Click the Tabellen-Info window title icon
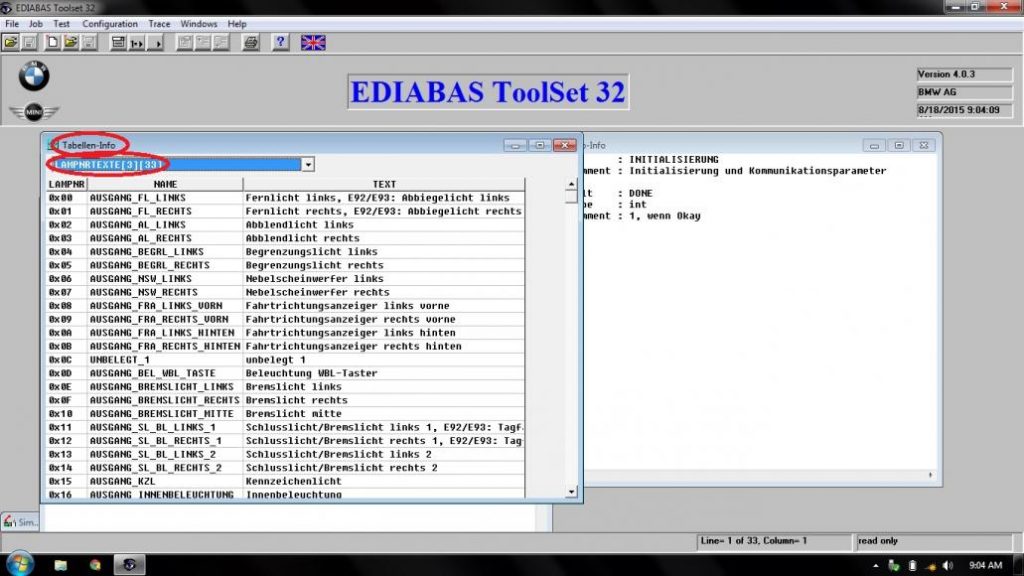Image resolution: width=1024 pixels, height=576 pixels. [x=54, y=145]
